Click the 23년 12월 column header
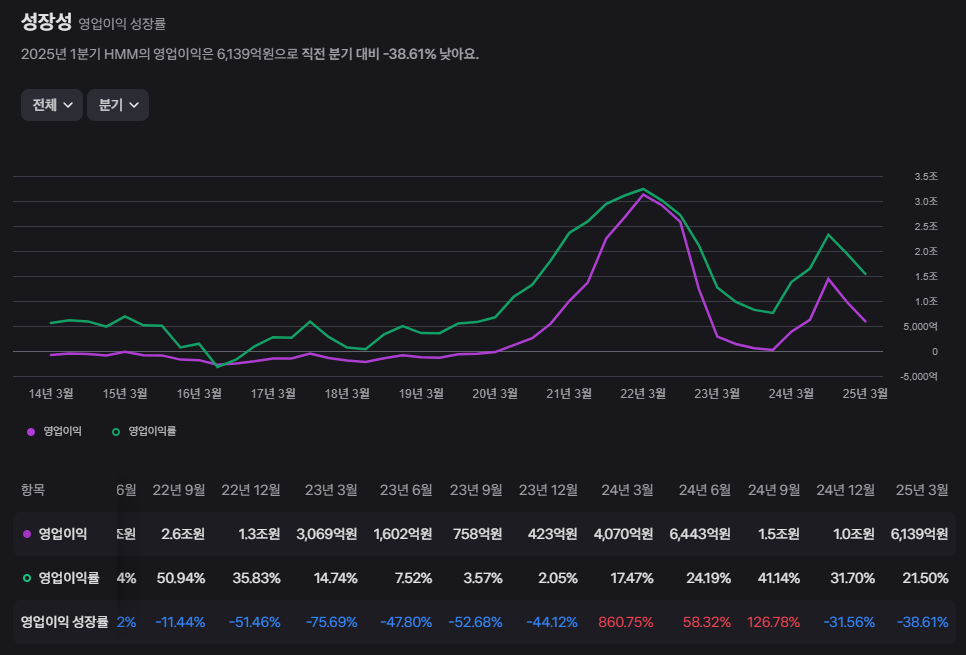966x655 pixels. coord(548,490)
